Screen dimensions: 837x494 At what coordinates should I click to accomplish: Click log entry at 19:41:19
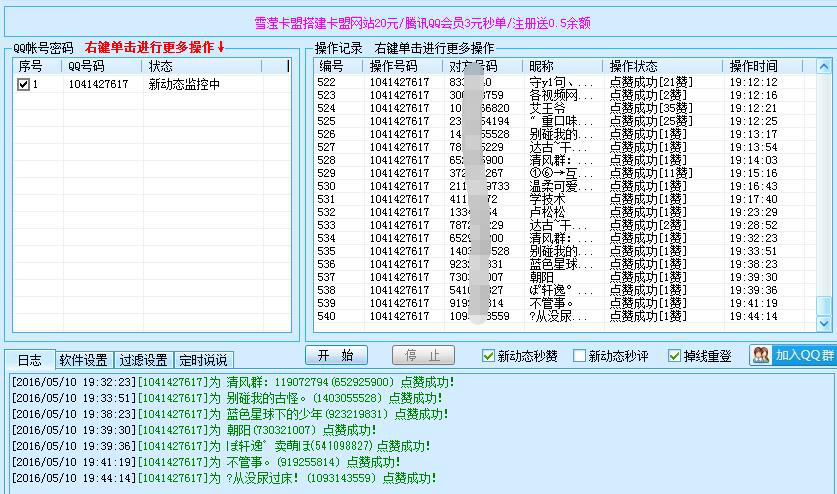click(206, 462)
